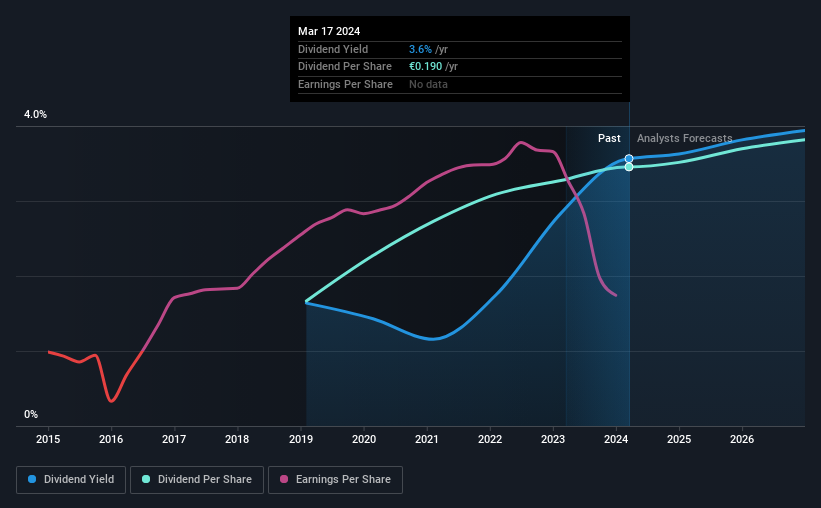The image size is (821, 508).
Task: Click the 4.0% y-axis label
Action: 35,115
